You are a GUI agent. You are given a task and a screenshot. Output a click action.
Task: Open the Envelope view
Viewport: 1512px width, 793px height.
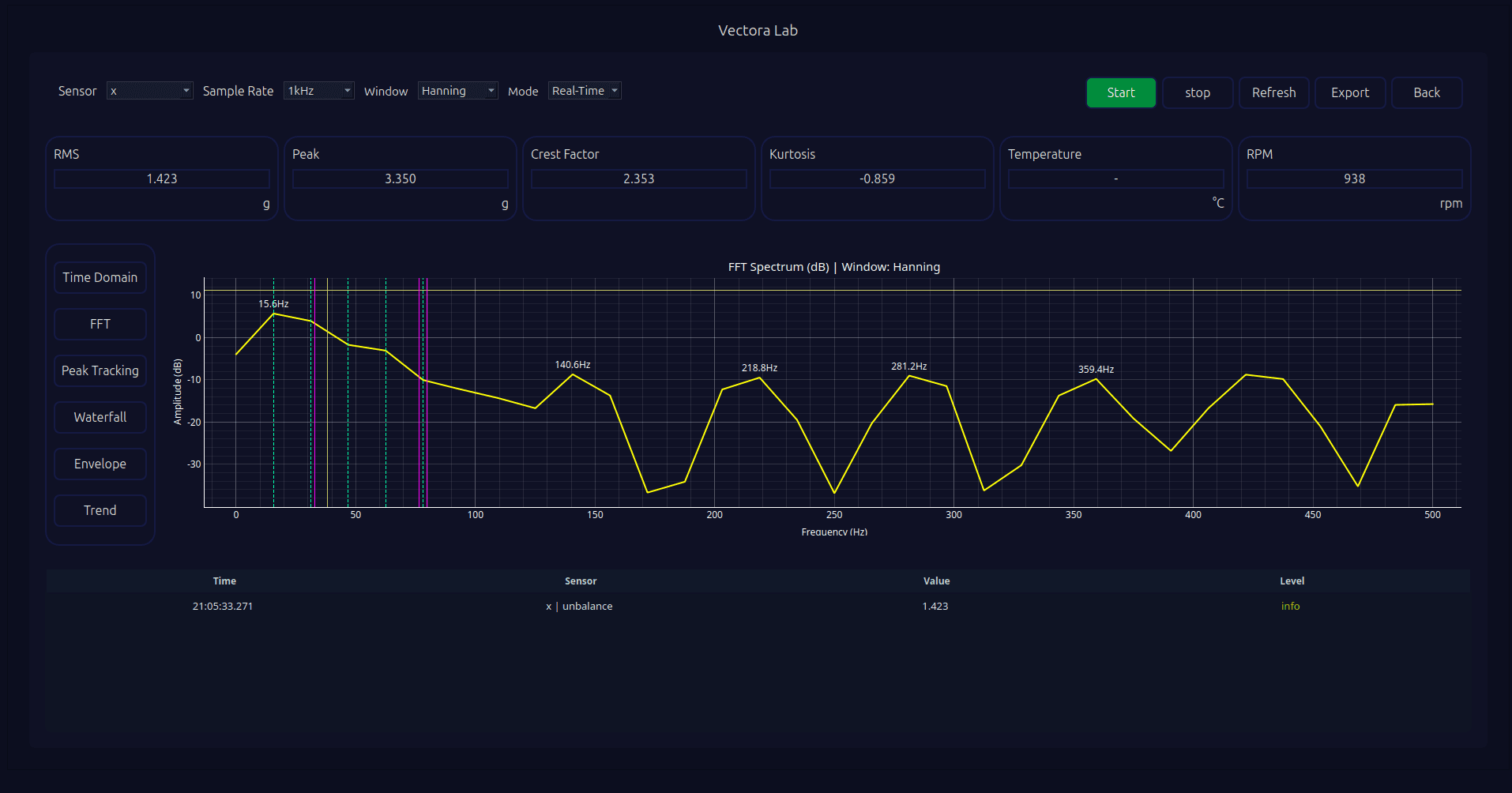(x=100, y=464)
